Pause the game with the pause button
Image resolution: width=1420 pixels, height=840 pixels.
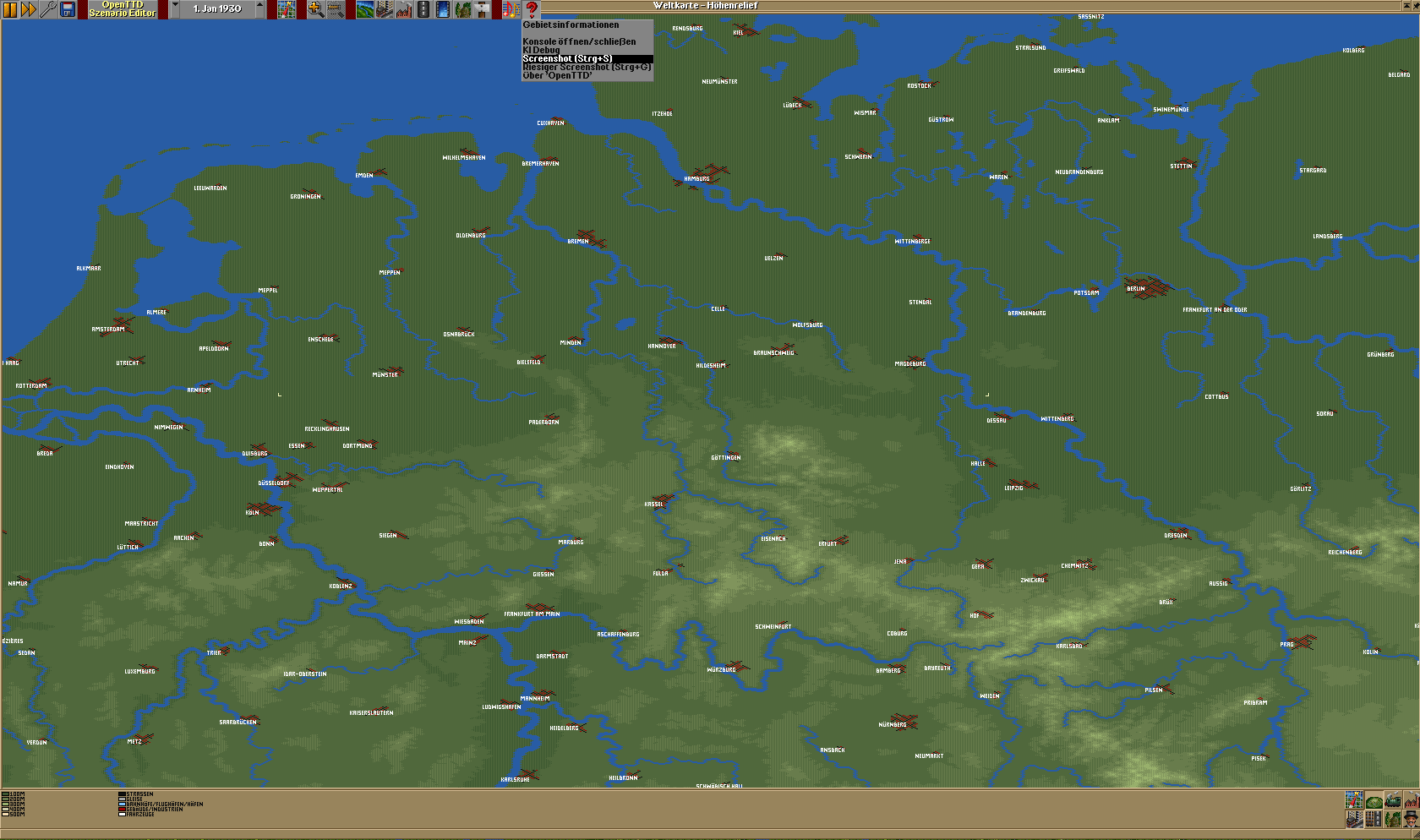point(10,9)
